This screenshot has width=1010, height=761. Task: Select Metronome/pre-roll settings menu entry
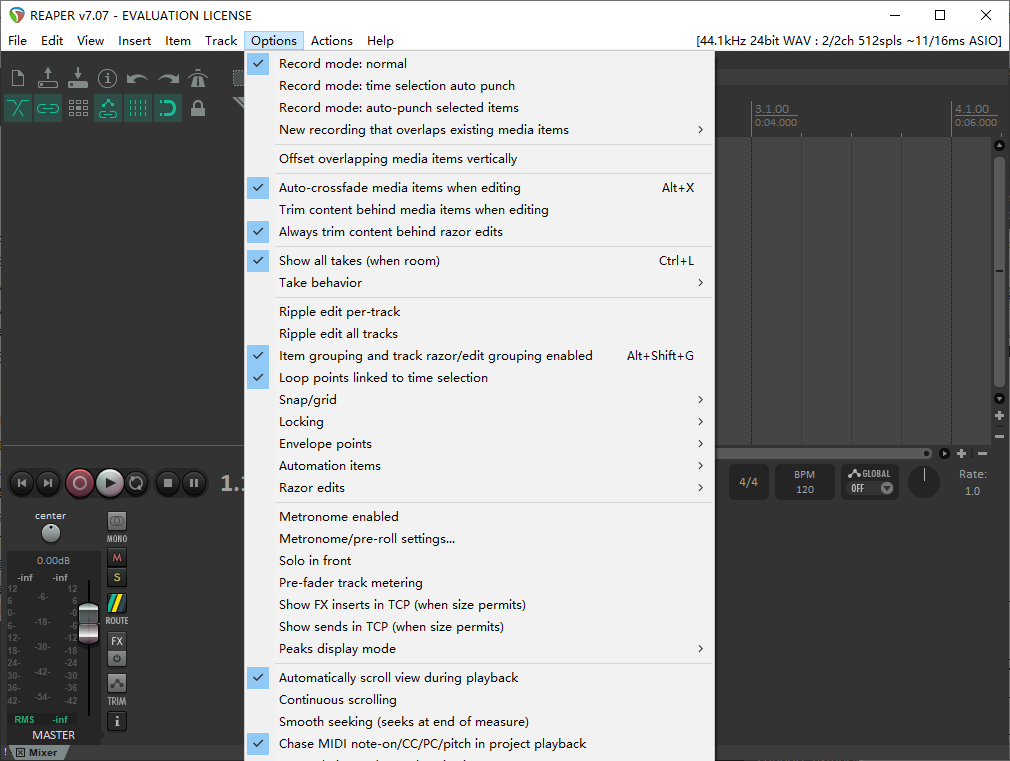click(367, 539)
